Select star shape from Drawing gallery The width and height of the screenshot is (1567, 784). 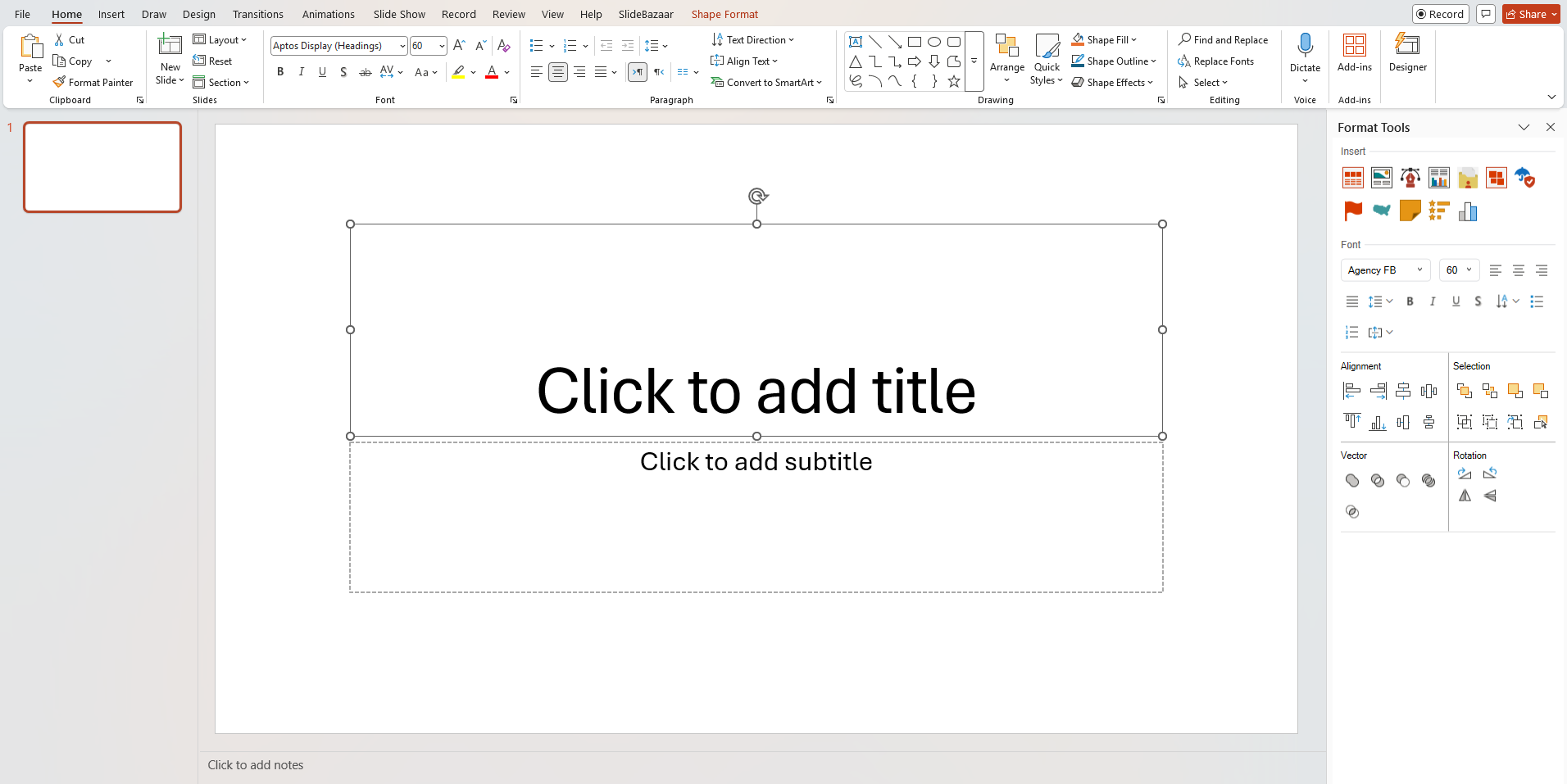tap(954, 81)
